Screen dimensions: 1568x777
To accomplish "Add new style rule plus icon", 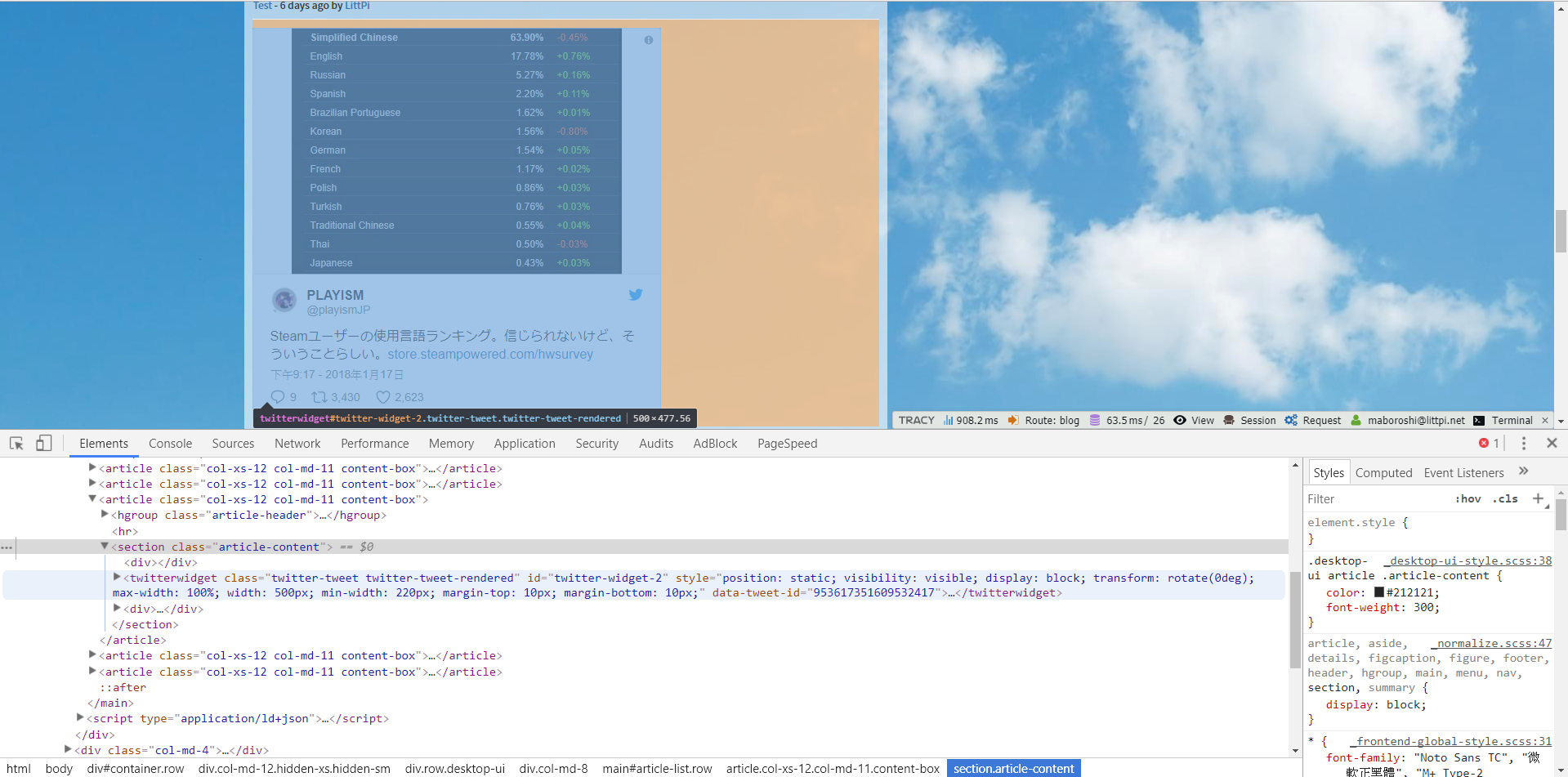I will pyautogui.click(x=1538, y=498).
